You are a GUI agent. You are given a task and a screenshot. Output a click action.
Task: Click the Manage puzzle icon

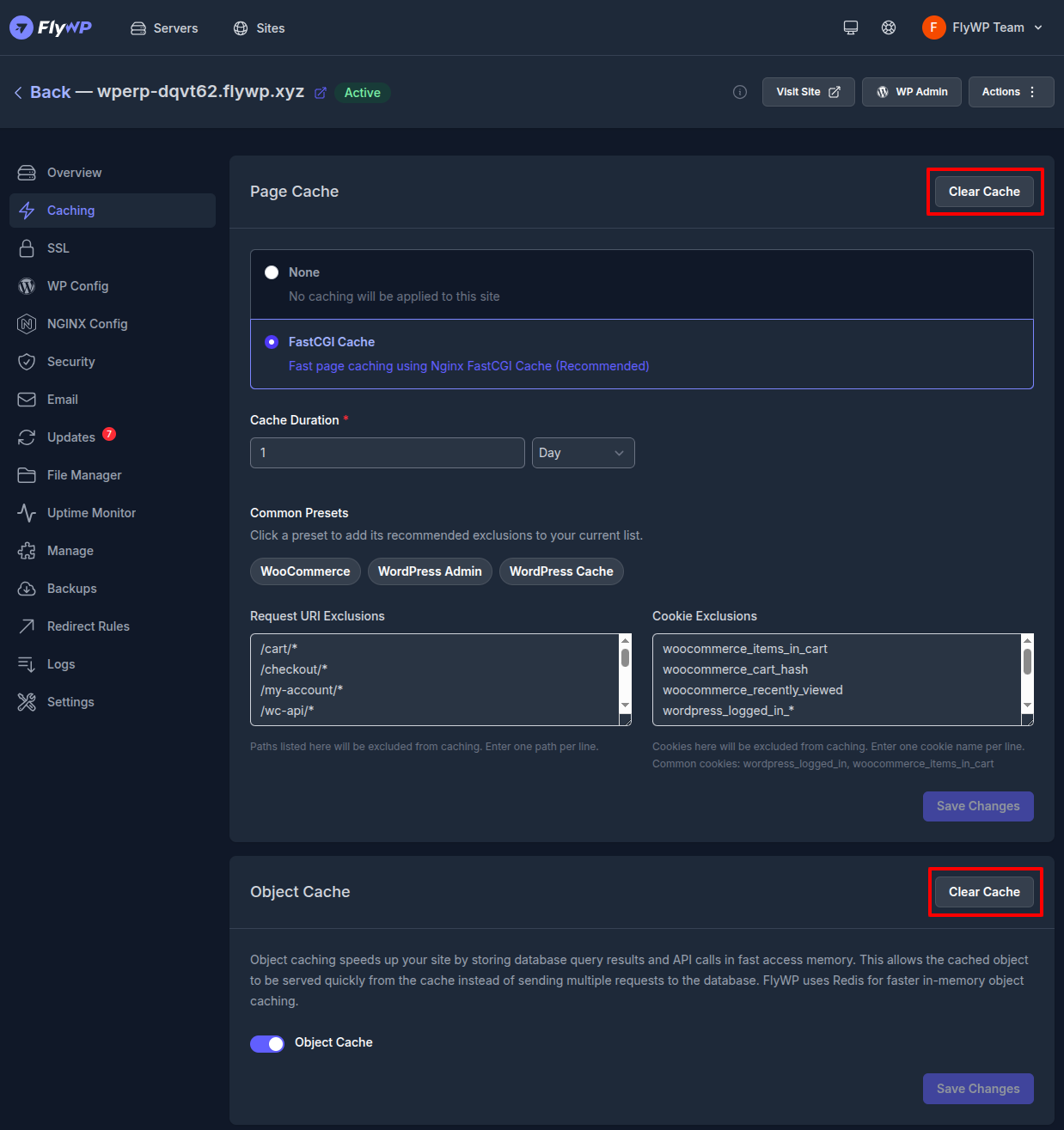coord(27,551)
